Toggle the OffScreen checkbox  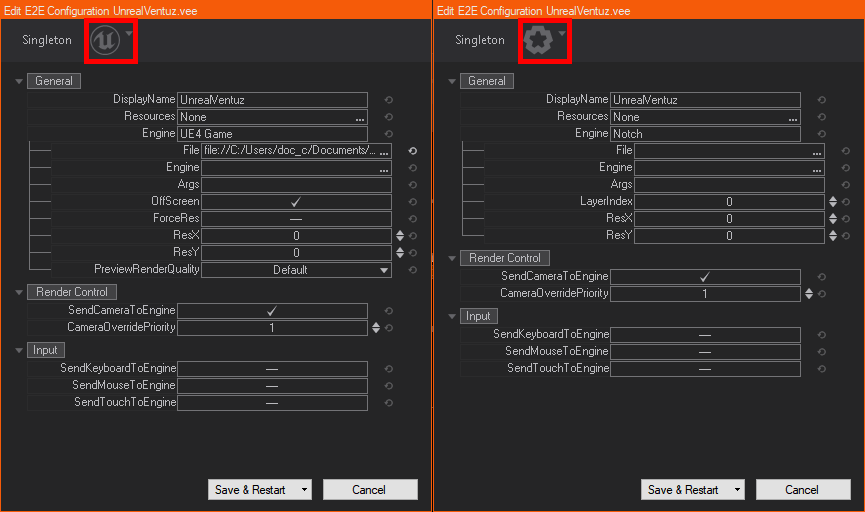[296, 202]
